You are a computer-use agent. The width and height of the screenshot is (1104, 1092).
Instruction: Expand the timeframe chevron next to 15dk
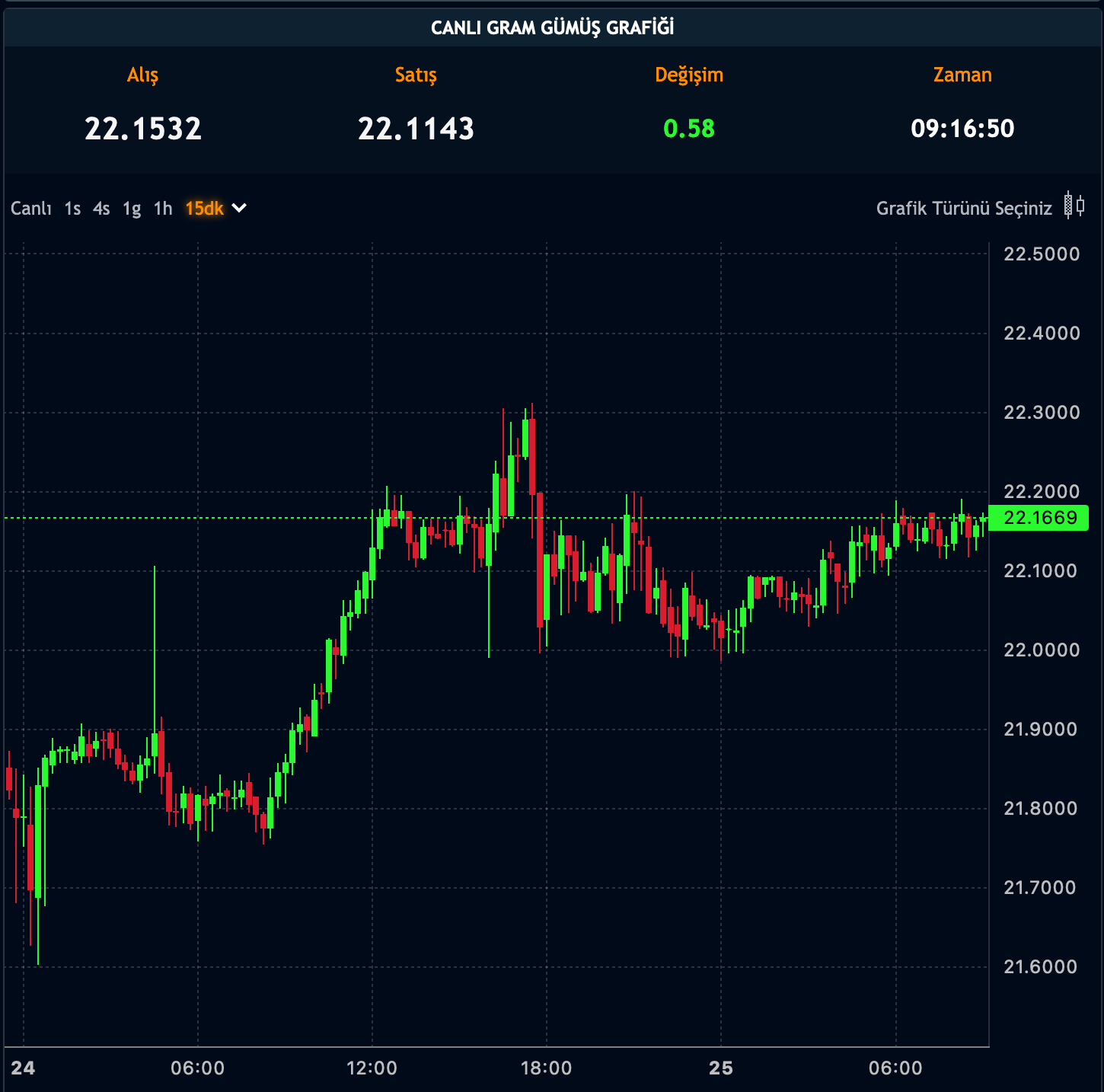(x=239, y=208)
